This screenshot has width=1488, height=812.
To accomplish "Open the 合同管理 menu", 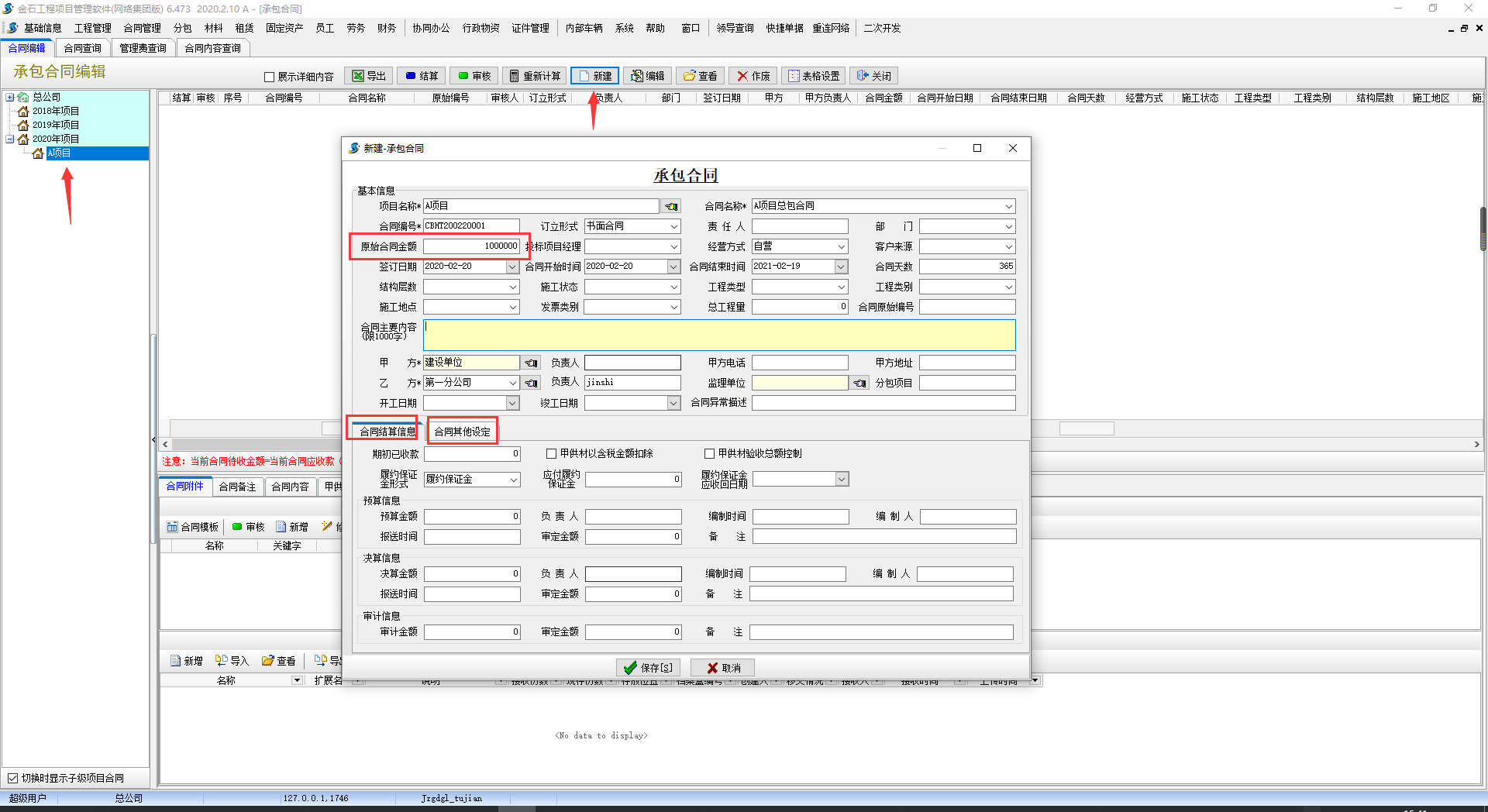I will [142, 28].
